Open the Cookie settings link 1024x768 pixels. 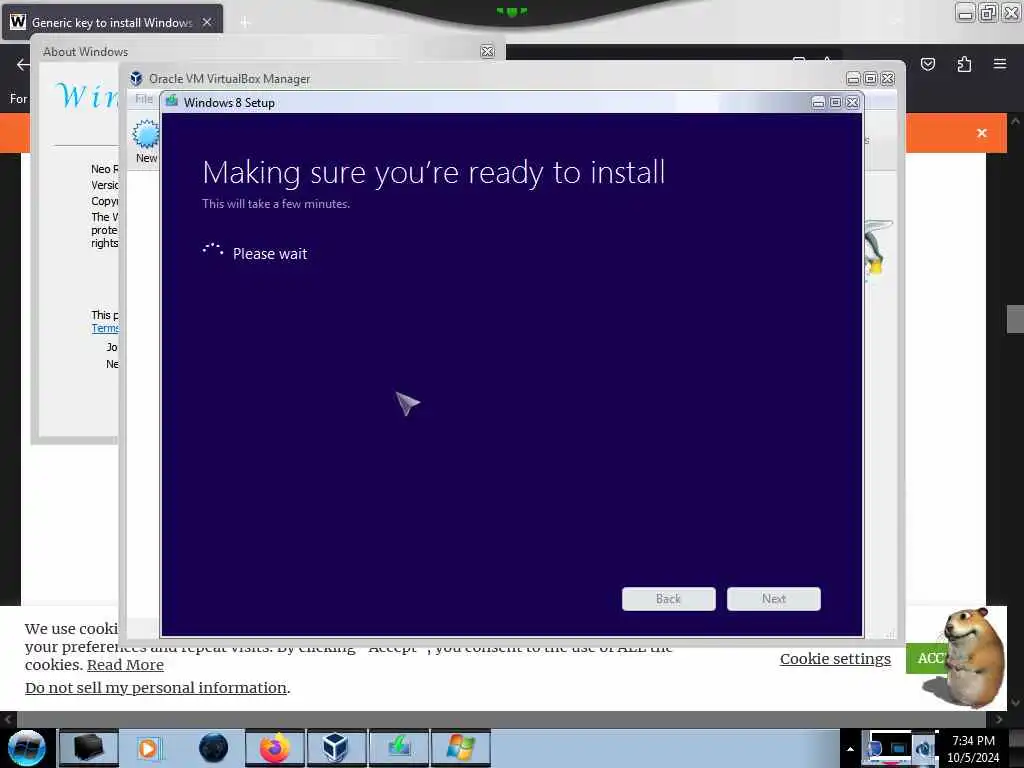pyautogui.click(x=835, y=659)
